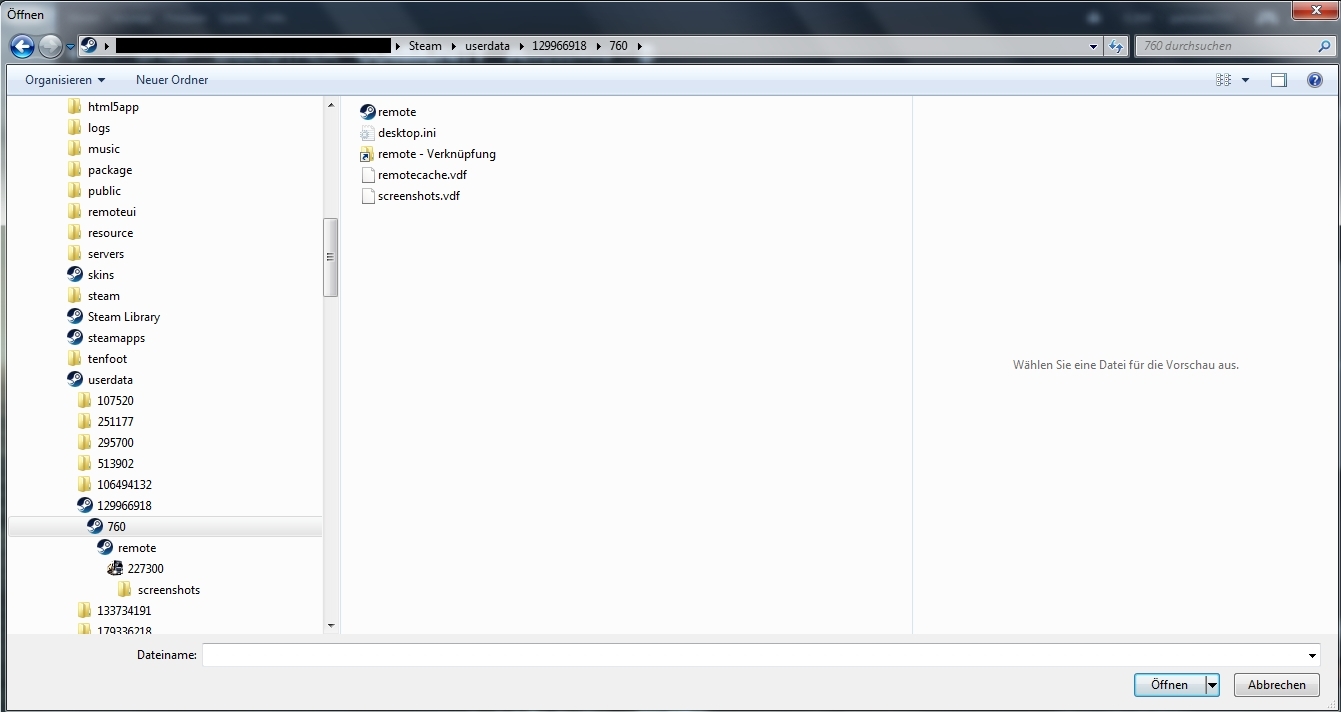Viewport: 1341px width, 712px height.
Task: Expand subfolders arrow after Steam in path
Action: (453, 46)
